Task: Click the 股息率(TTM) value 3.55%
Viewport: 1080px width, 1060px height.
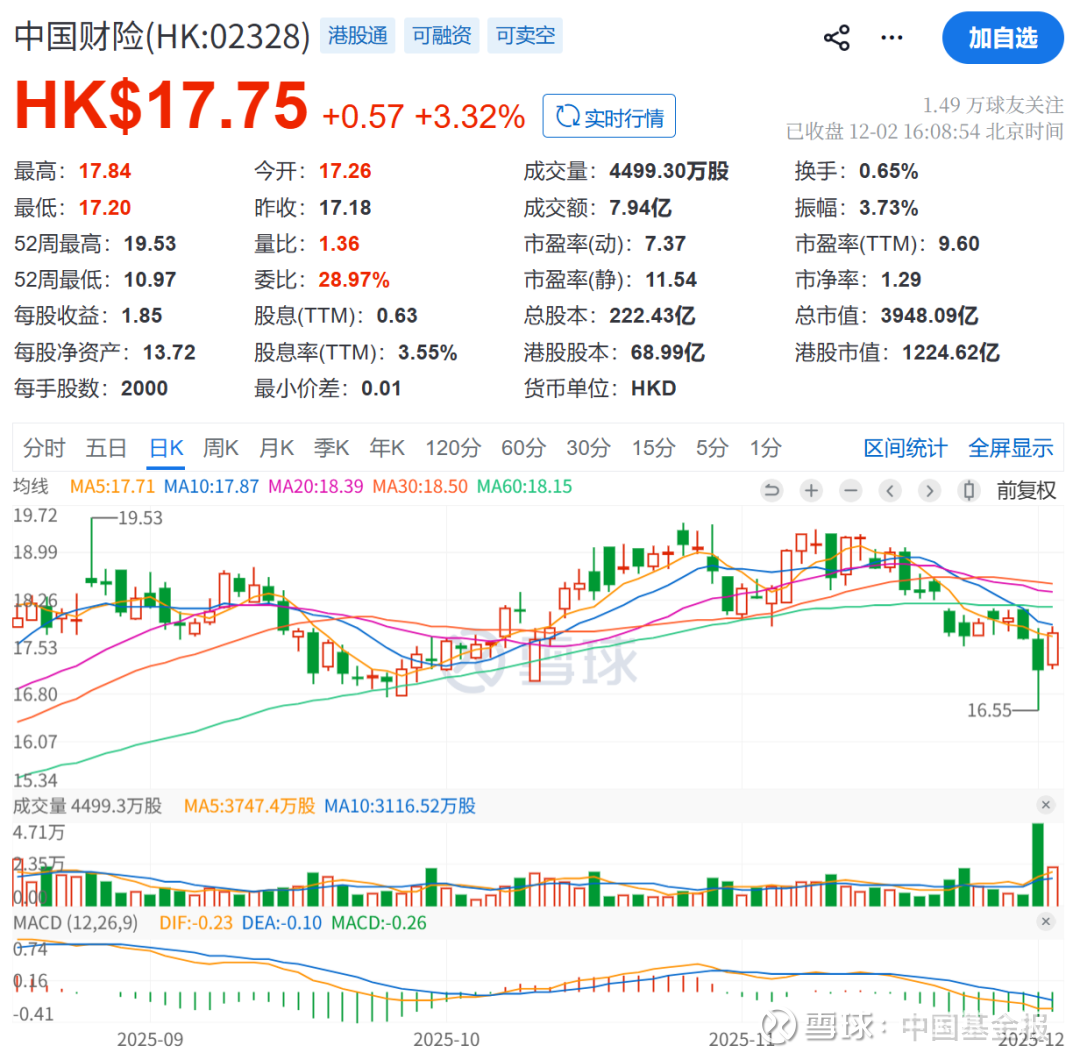Action: point(428,353)
